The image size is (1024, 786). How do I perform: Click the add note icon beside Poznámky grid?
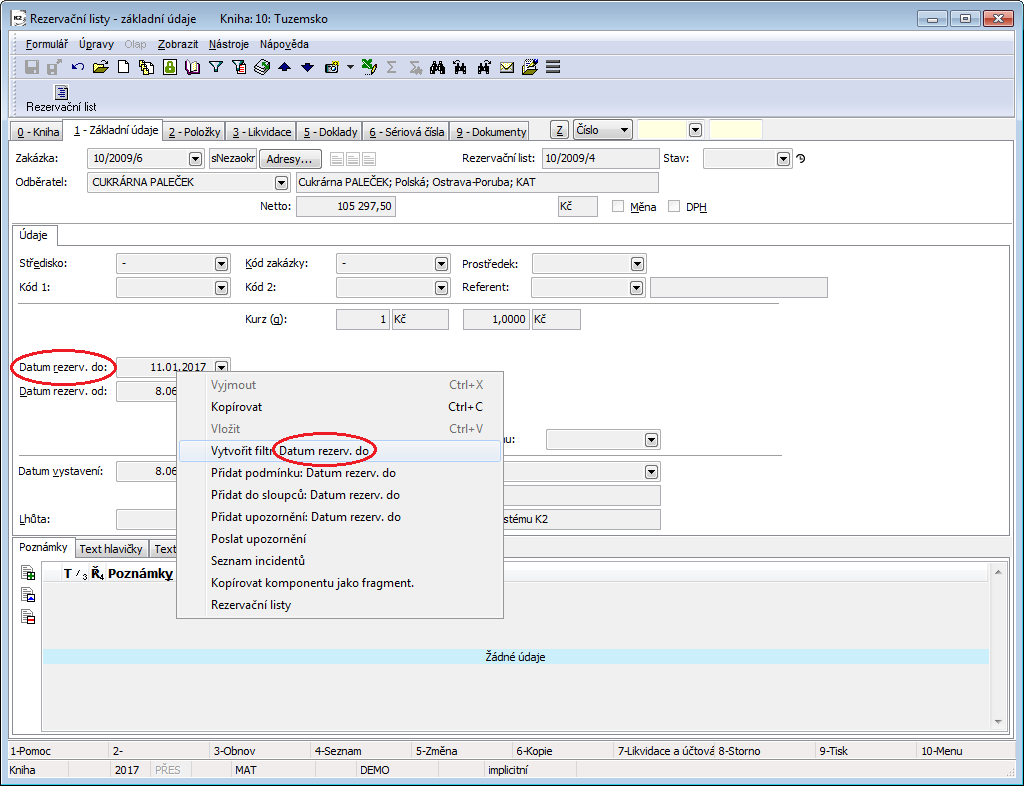29,574
